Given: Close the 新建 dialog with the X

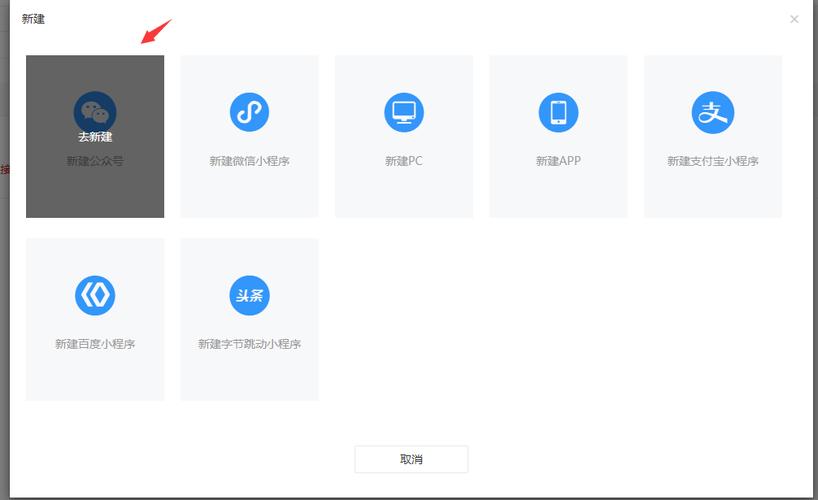Looking at the screenshot, I should (x=794, y=19).
